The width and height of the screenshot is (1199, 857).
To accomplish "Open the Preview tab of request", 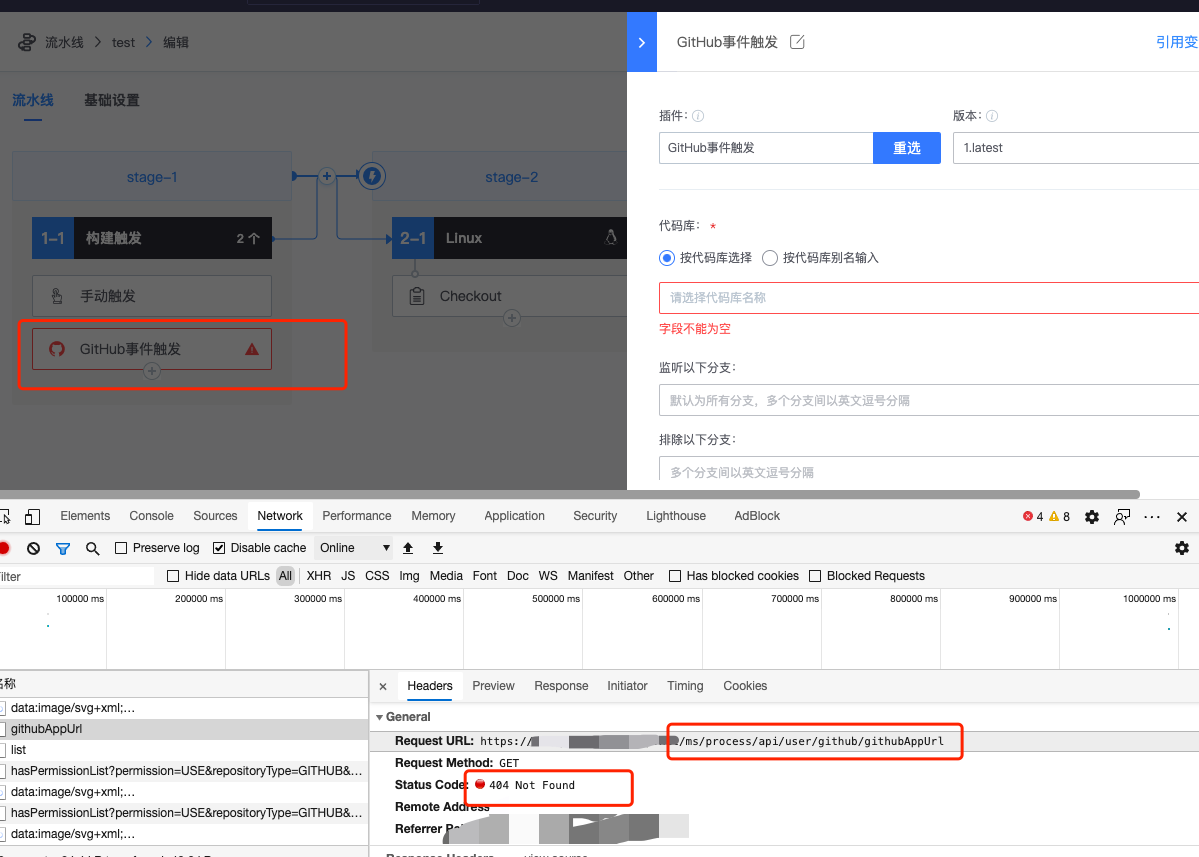I will [x=493, y=686].
